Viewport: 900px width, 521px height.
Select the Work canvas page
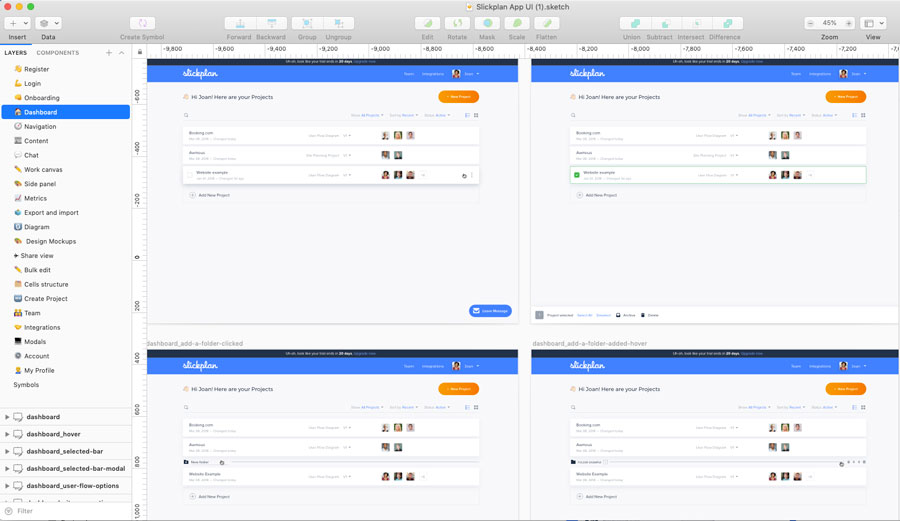[x=43, y=170]
